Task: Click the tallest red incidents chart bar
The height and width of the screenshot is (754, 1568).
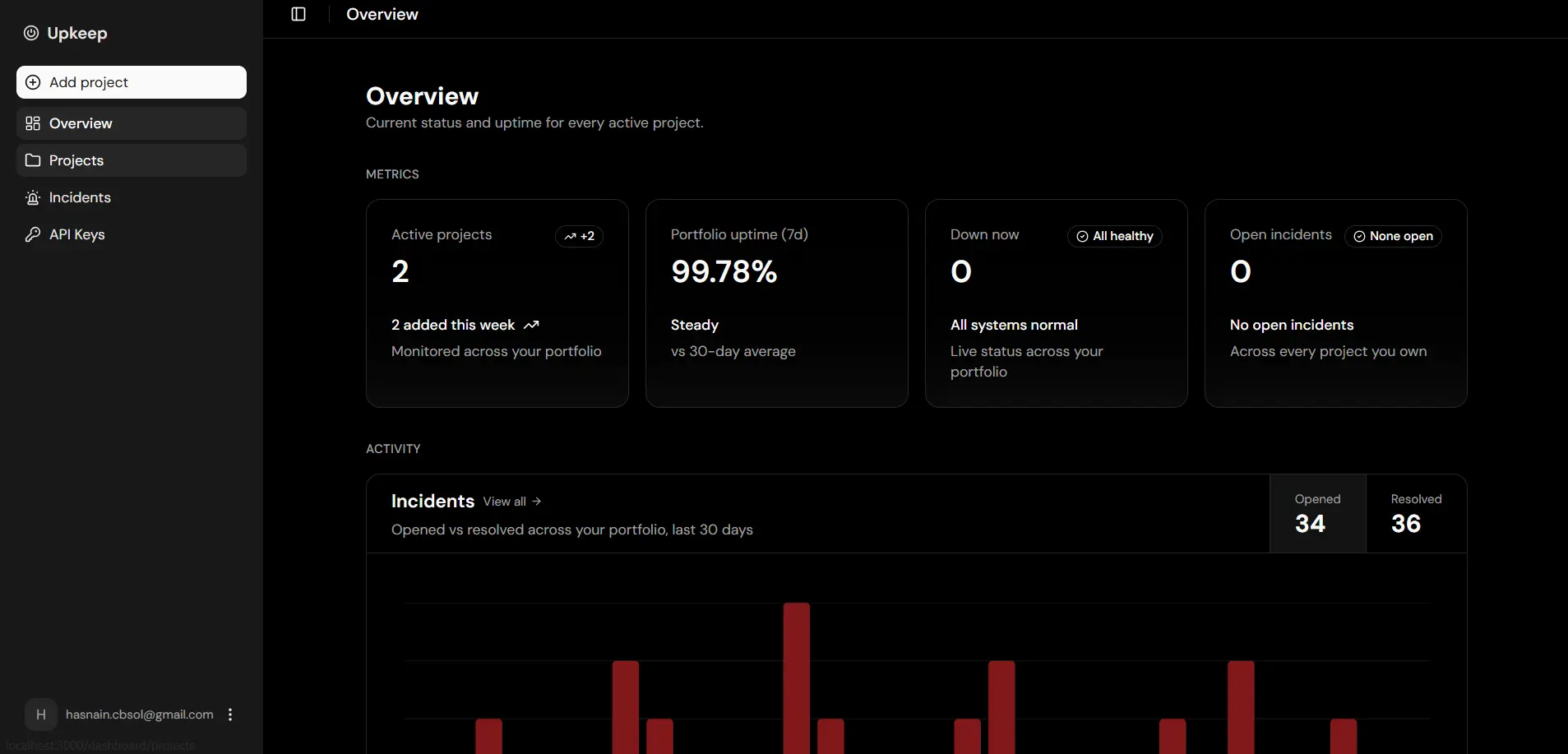Action: (797, 678)
